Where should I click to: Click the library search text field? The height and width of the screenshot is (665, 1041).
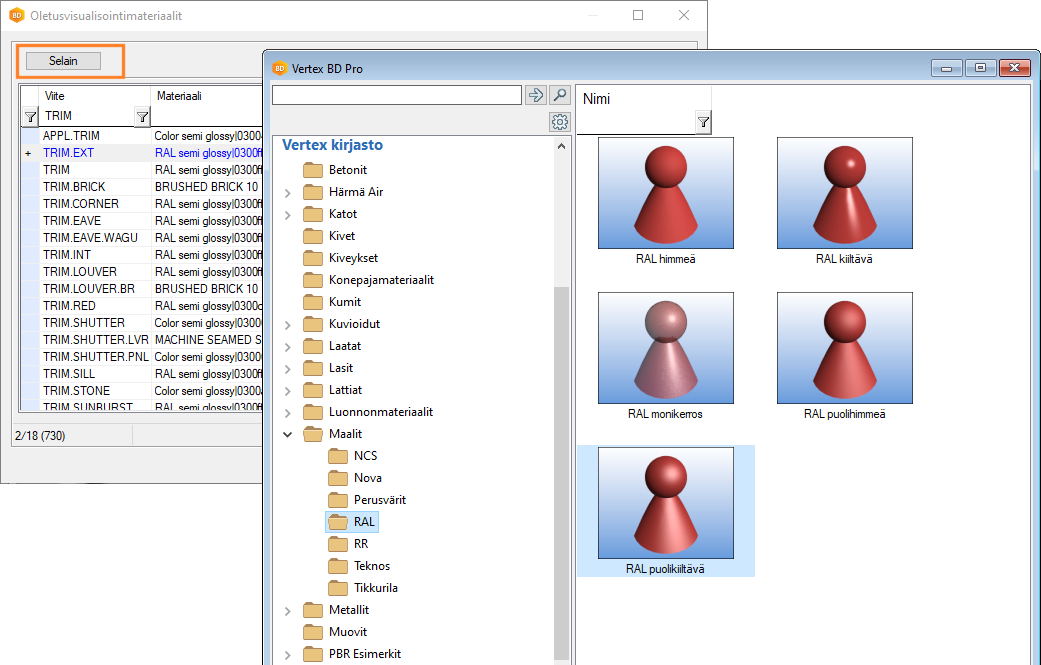397,95
